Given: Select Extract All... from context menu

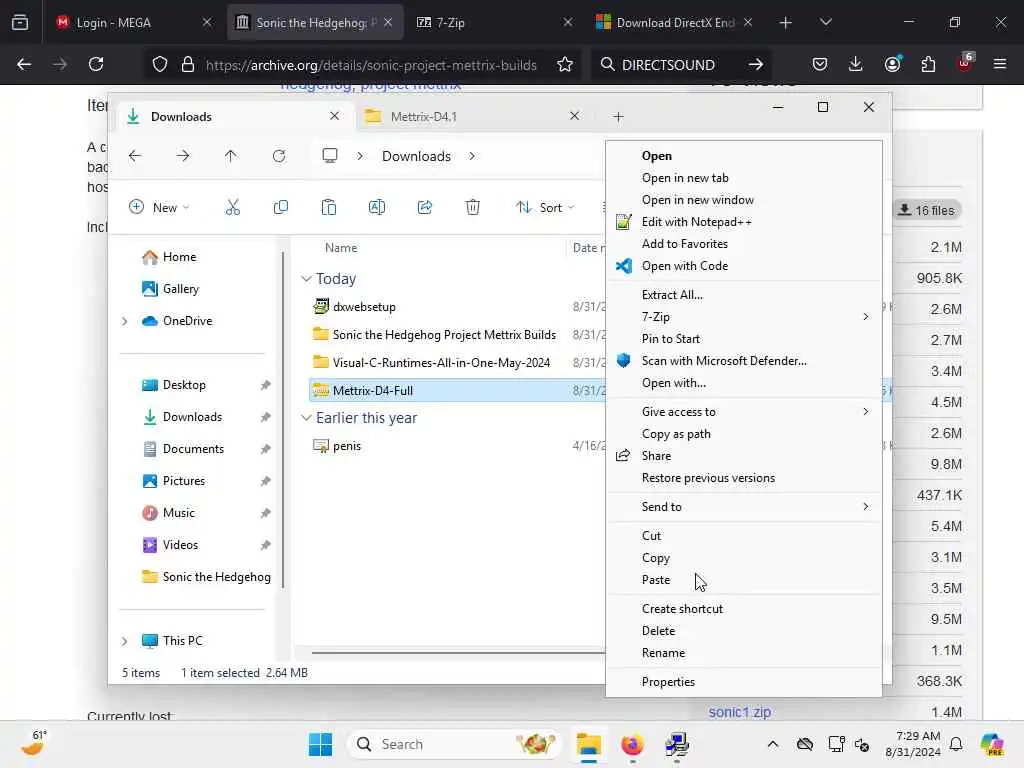Looking at the screenshot, I should coord(744,295).
